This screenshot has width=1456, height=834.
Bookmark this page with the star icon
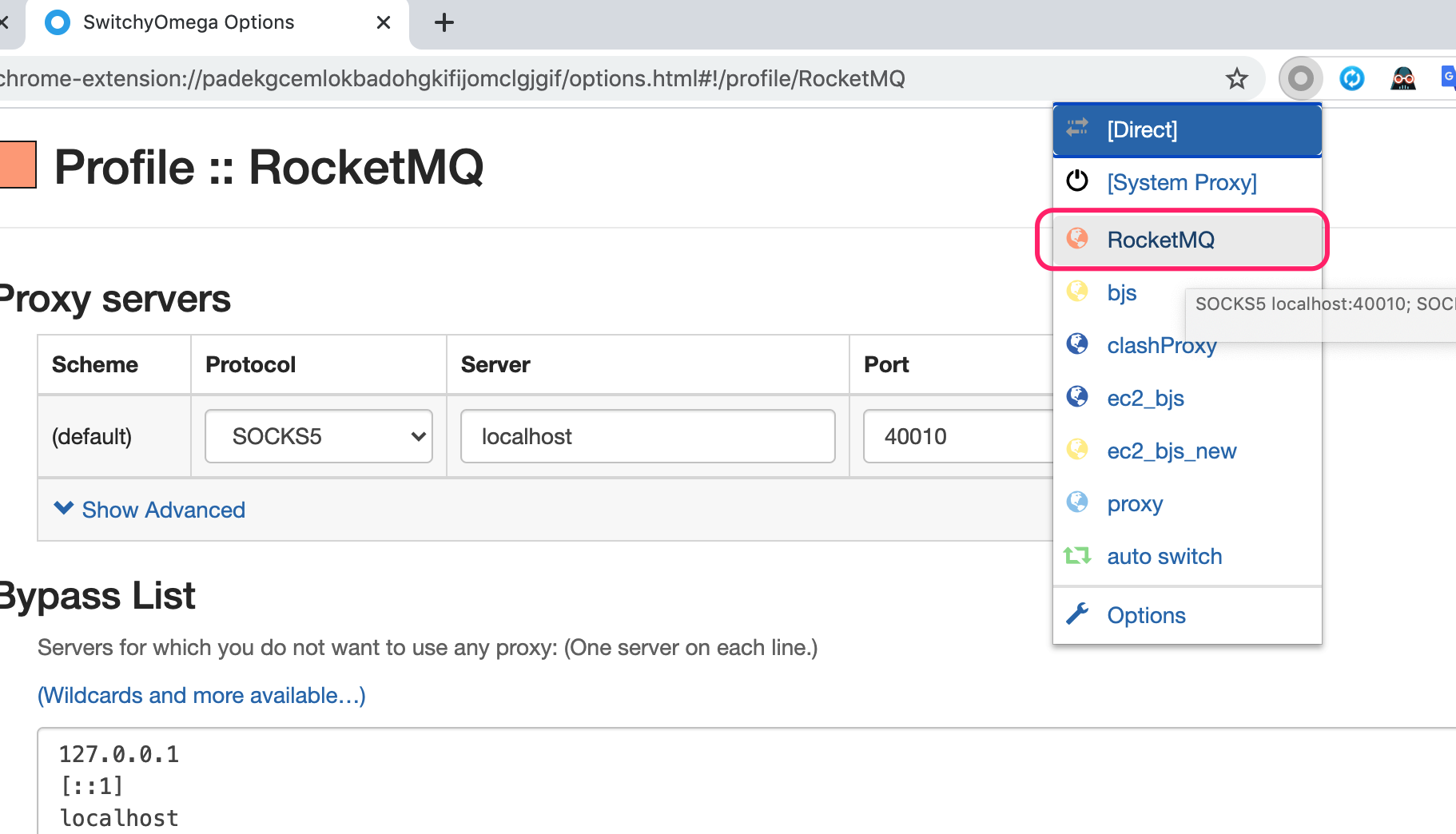tap(1236, 78)
